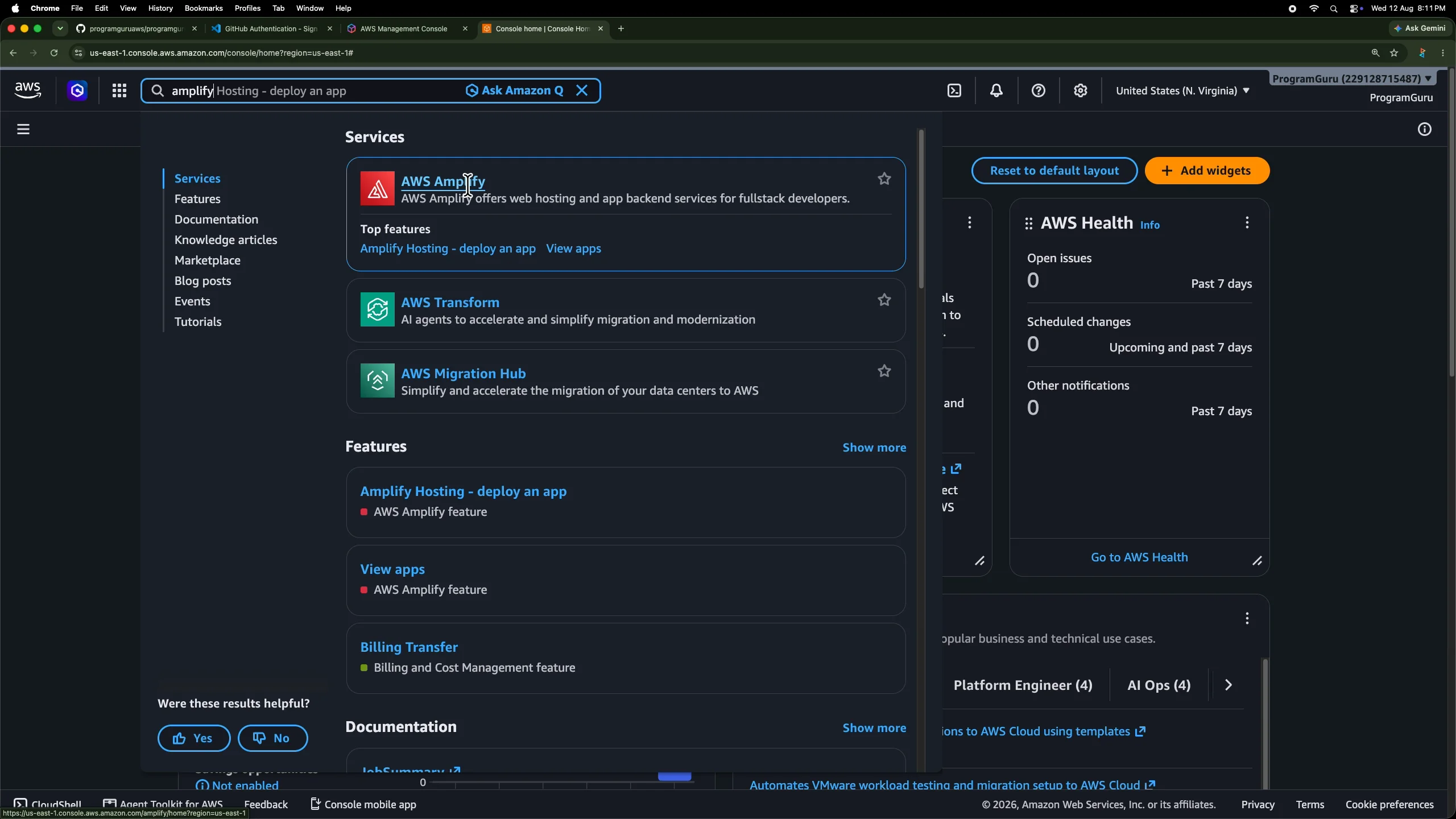Click next arrow after AI Ops tab
1456x819 pixels.
click(1228, 685)
